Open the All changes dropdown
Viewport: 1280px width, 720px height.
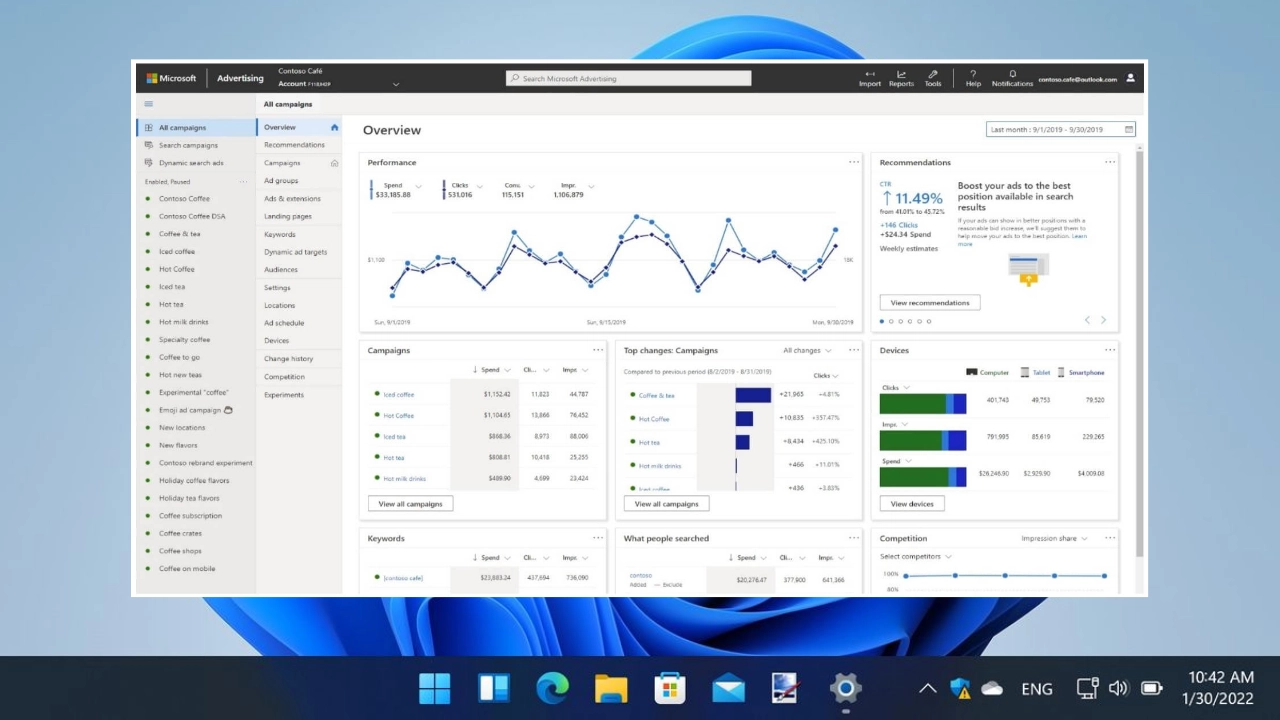[x=806, y=350]
